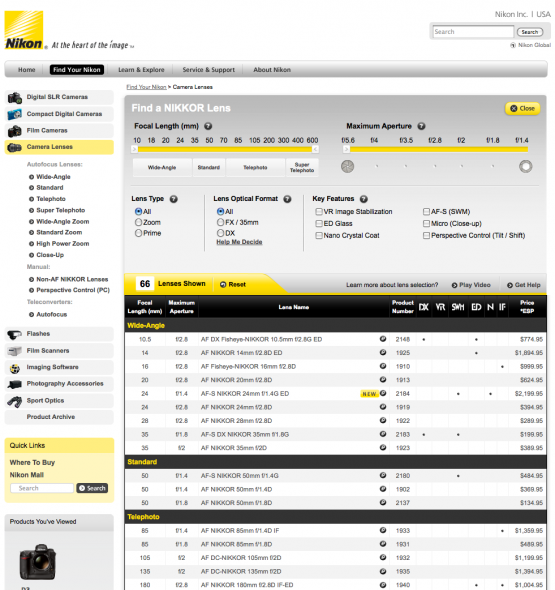Screen dimensions: 555x590
Task: Click the Digital SLR Cameras sidebar camera icon
Action: click(x=15, y=97)
